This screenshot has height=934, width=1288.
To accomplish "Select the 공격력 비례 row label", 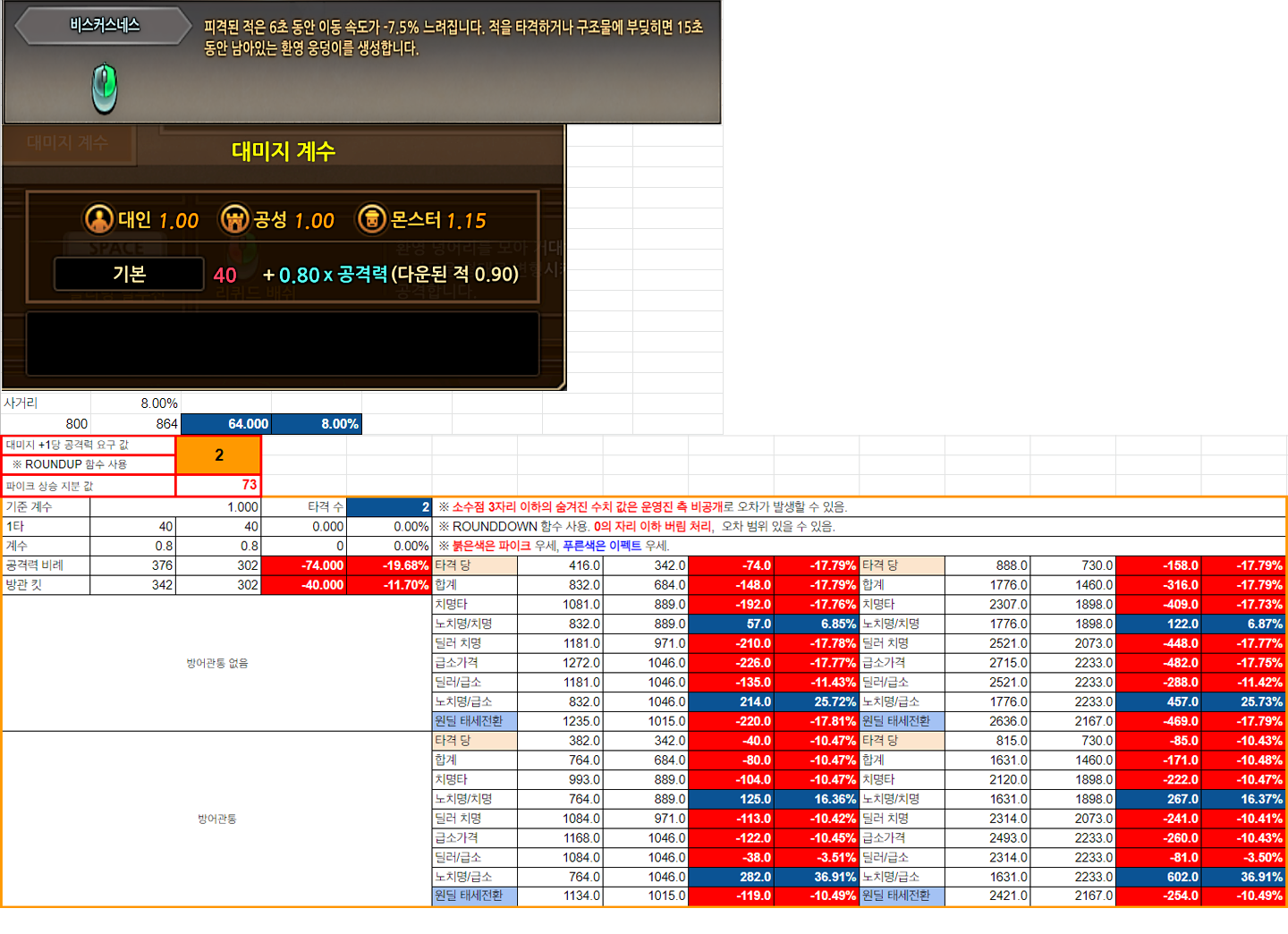I will (46, 565).
